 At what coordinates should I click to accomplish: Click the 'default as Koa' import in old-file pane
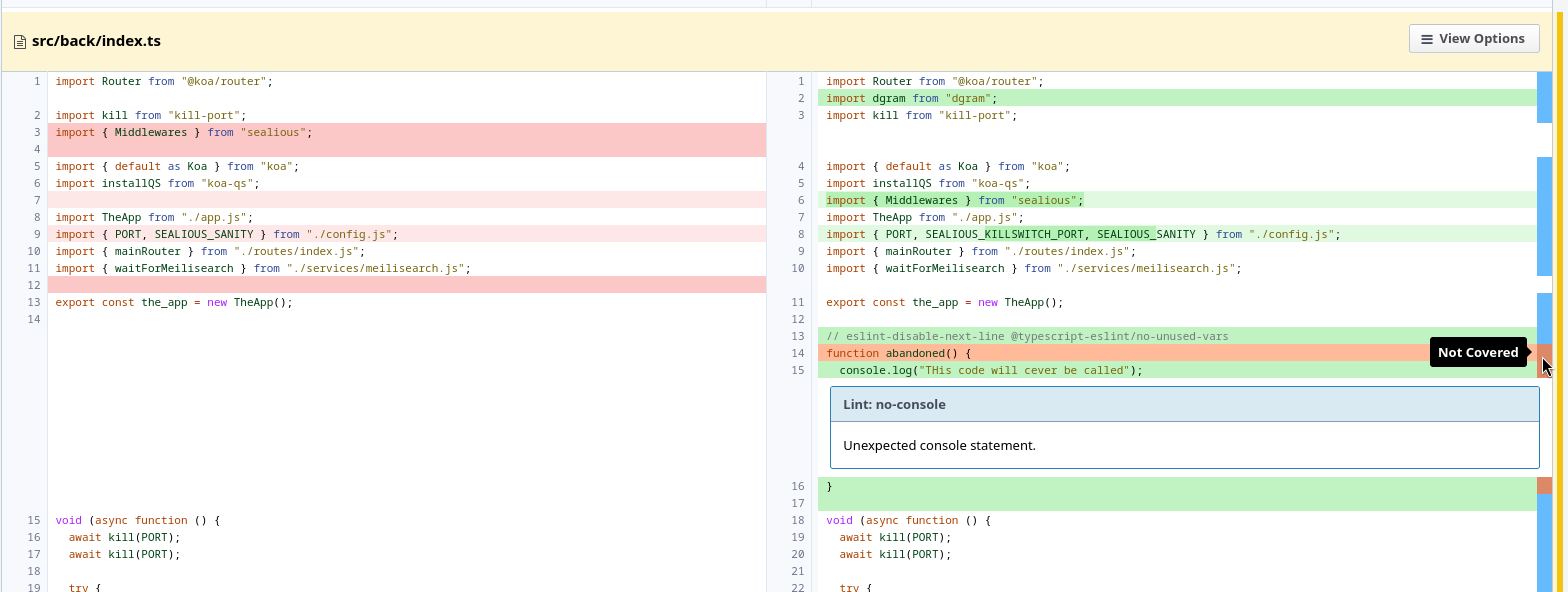tap(406, 166)
